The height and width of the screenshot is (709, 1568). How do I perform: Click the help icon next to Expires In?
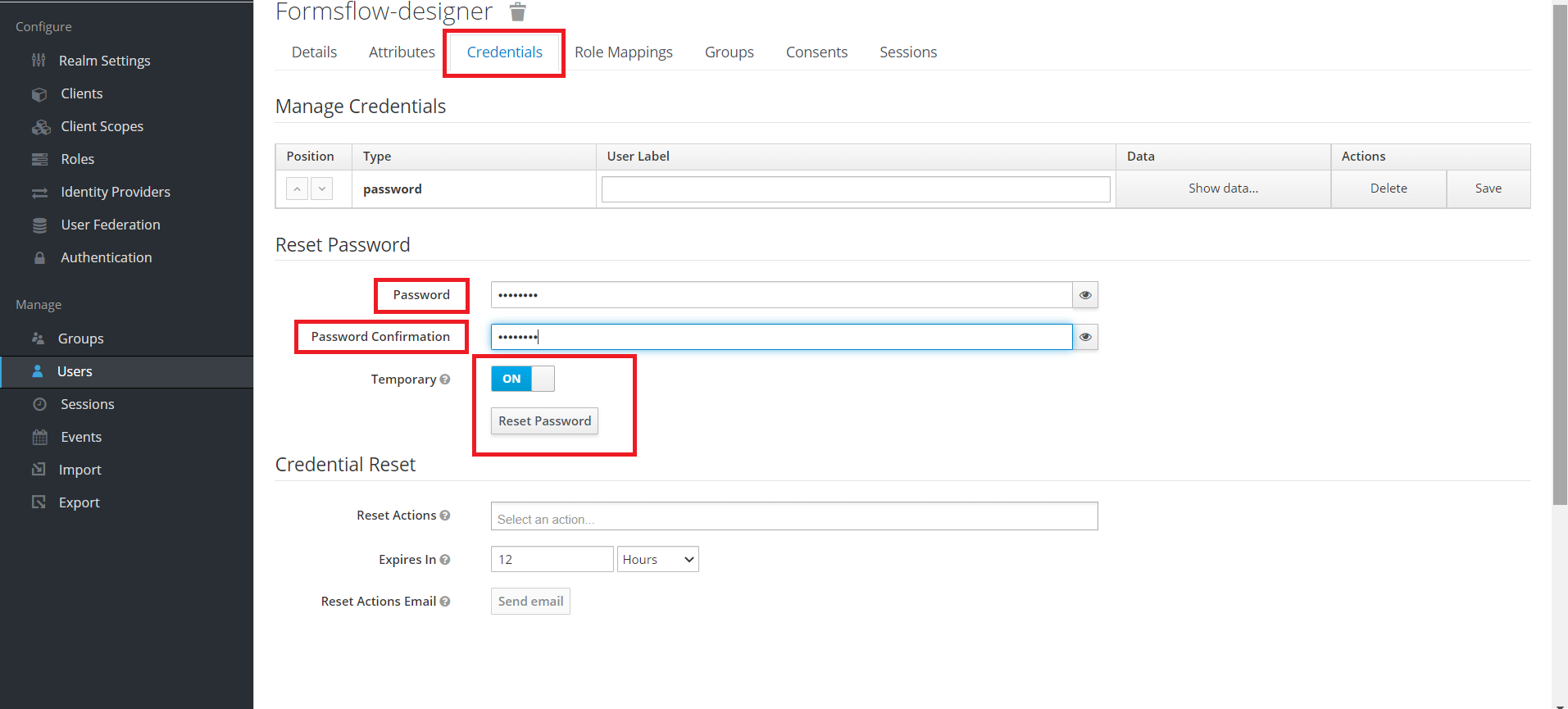(445, 559)
